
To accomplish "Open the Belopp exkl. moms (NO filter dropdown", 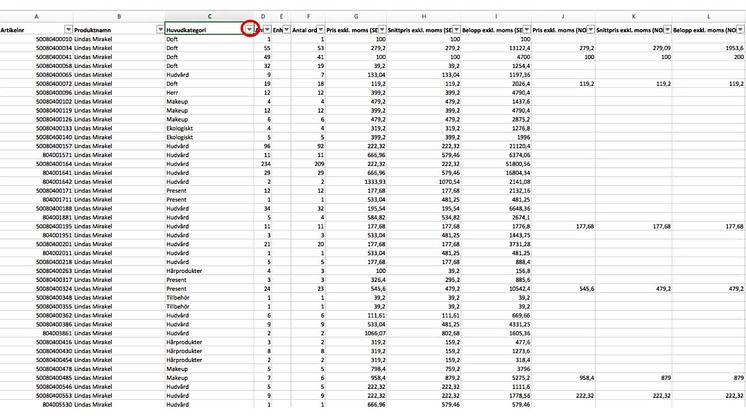I will pyautogui.click(x=741, y=29).
